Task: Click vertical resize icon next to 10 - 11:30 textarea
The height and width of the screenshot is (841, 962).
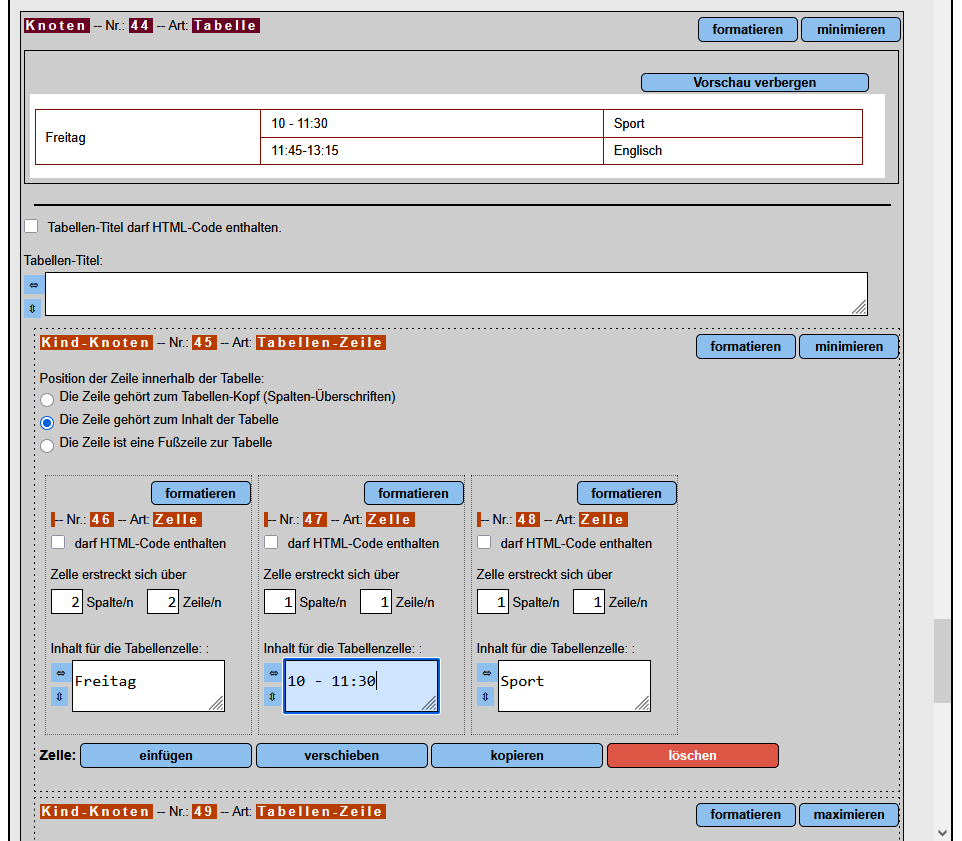Action: (272, 696)
